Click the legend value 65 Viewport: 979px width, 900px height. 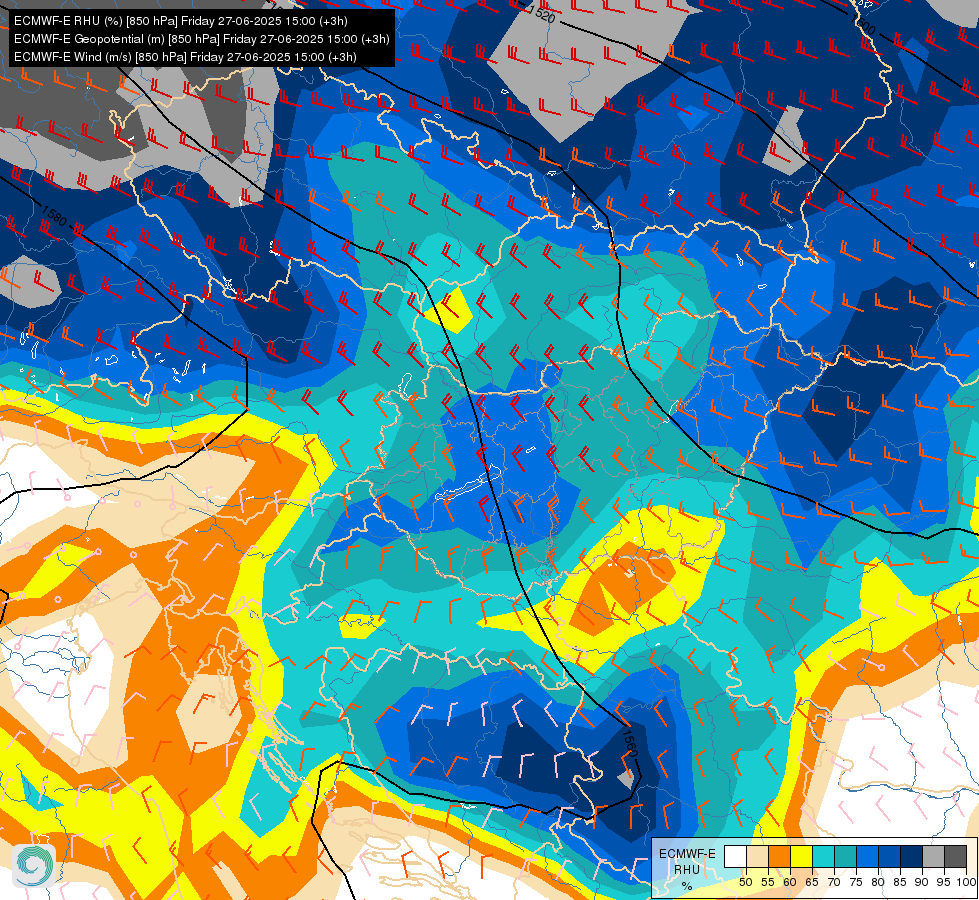812,882
